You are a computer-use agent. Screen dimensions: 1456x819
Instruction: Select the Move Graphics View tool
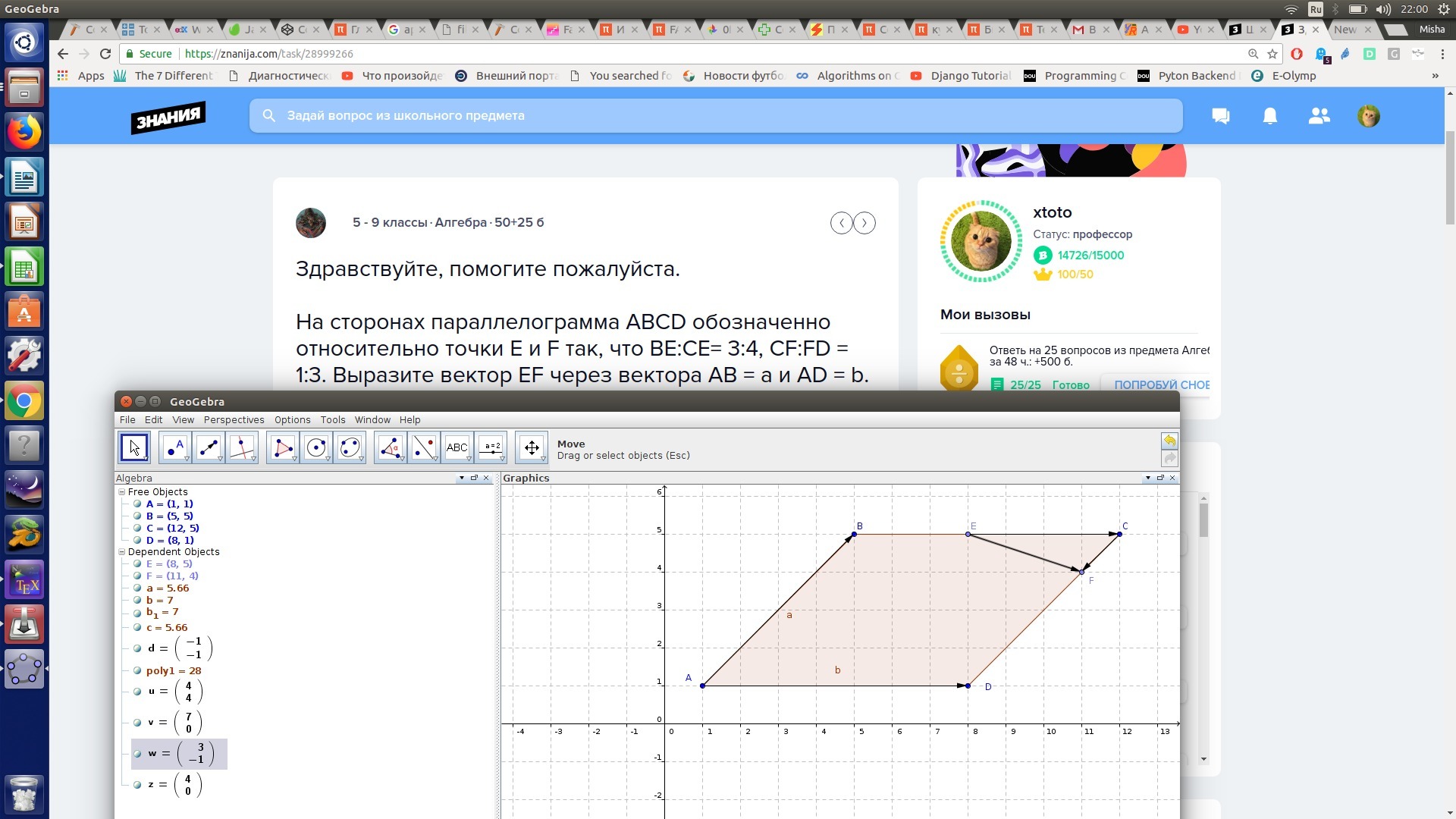click(531, 447)
